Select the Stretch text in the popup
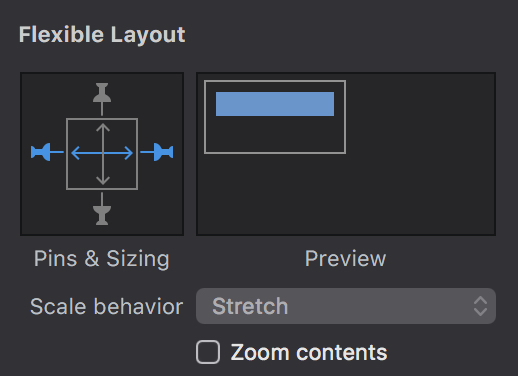This screenshot has height=376, width=518. pos(250,306)
